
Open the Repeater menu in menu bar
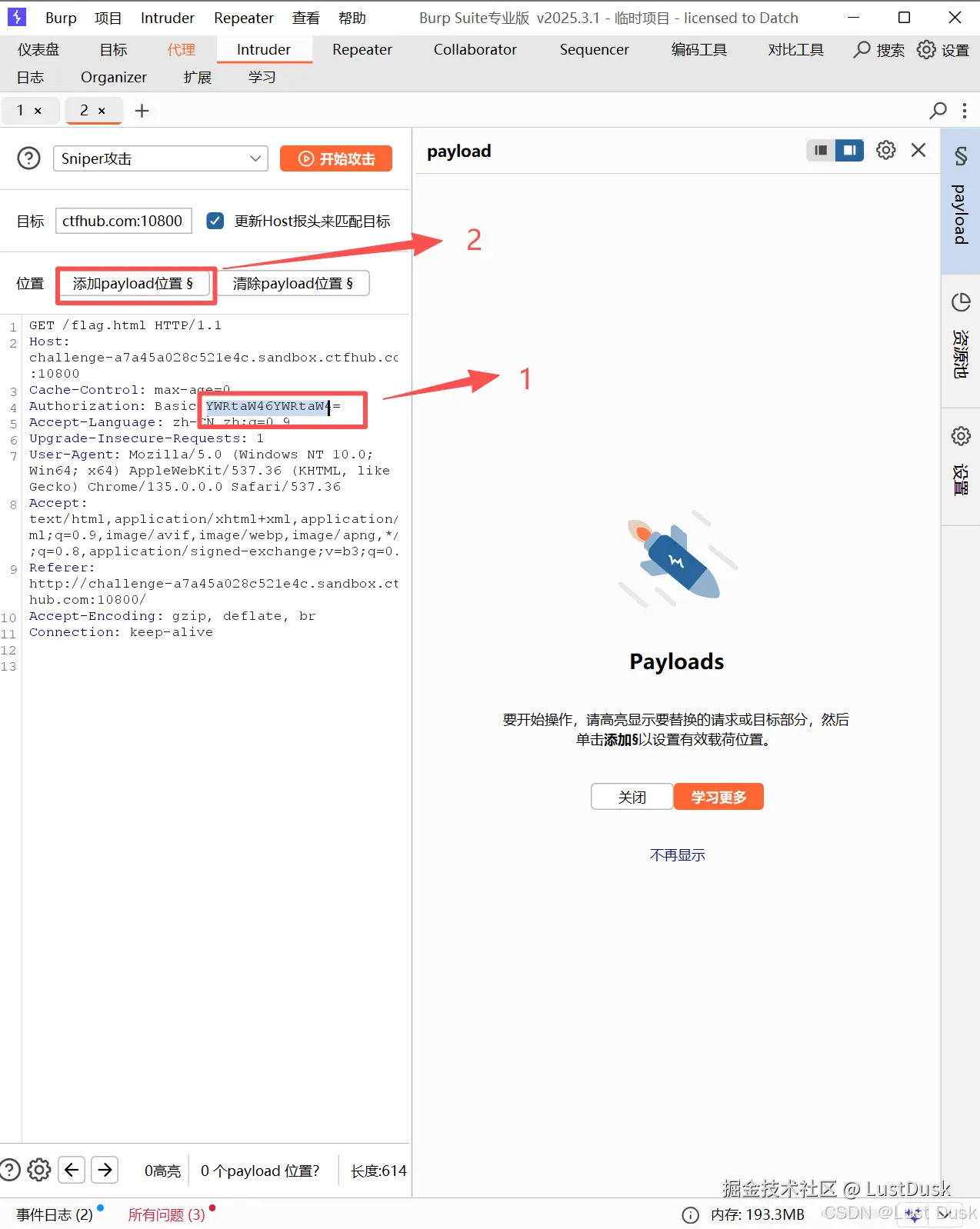(243, 18)
